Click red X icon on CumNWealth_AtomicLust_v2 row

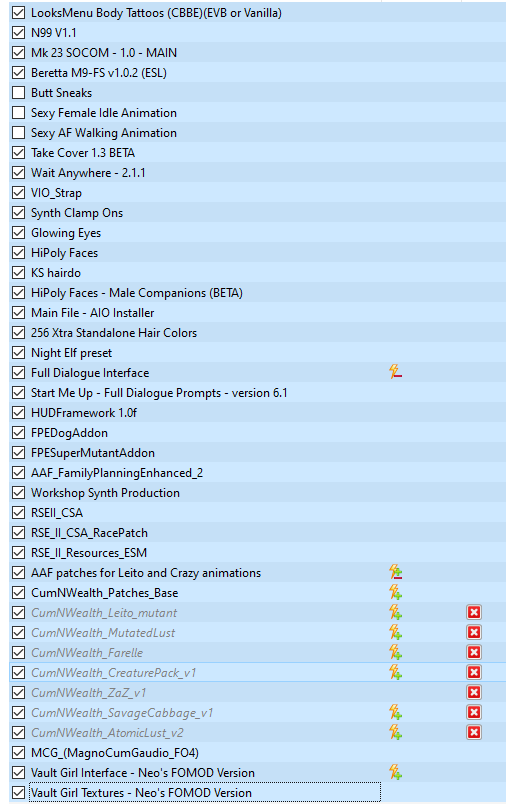click(x=474, y=732)
